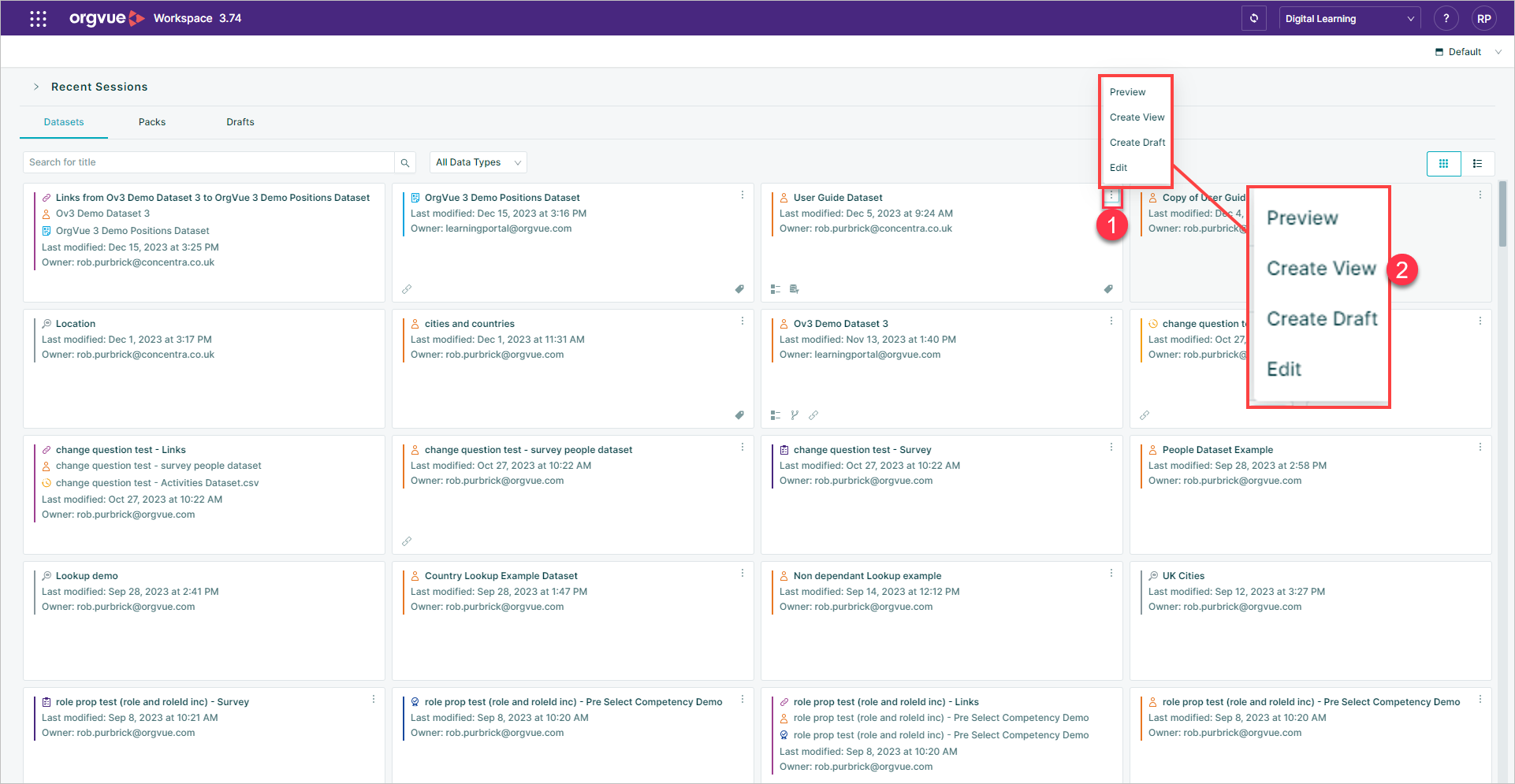Open kebab menu on People Dataset Example card
This screenshot has width=1515, height=784.
pyautogui.click(x=1480, y=447)
